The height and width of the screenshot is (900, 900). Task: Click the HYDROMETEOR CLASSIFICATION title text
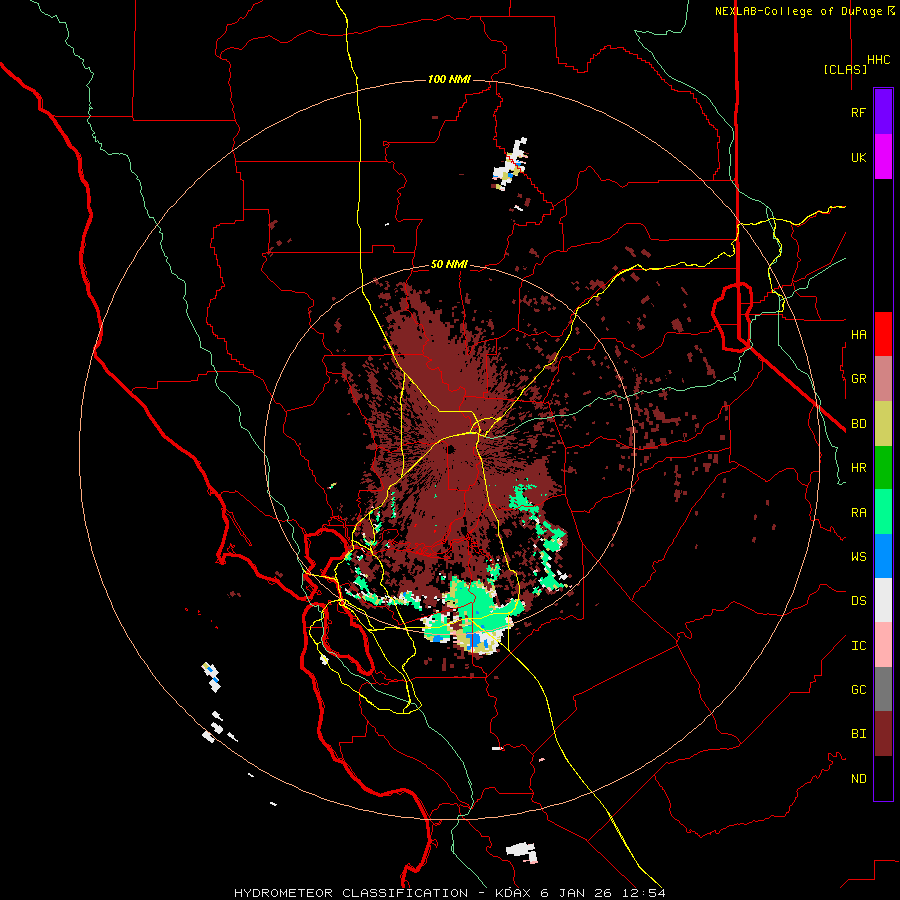pyautogui.click(x=351, y=893)
